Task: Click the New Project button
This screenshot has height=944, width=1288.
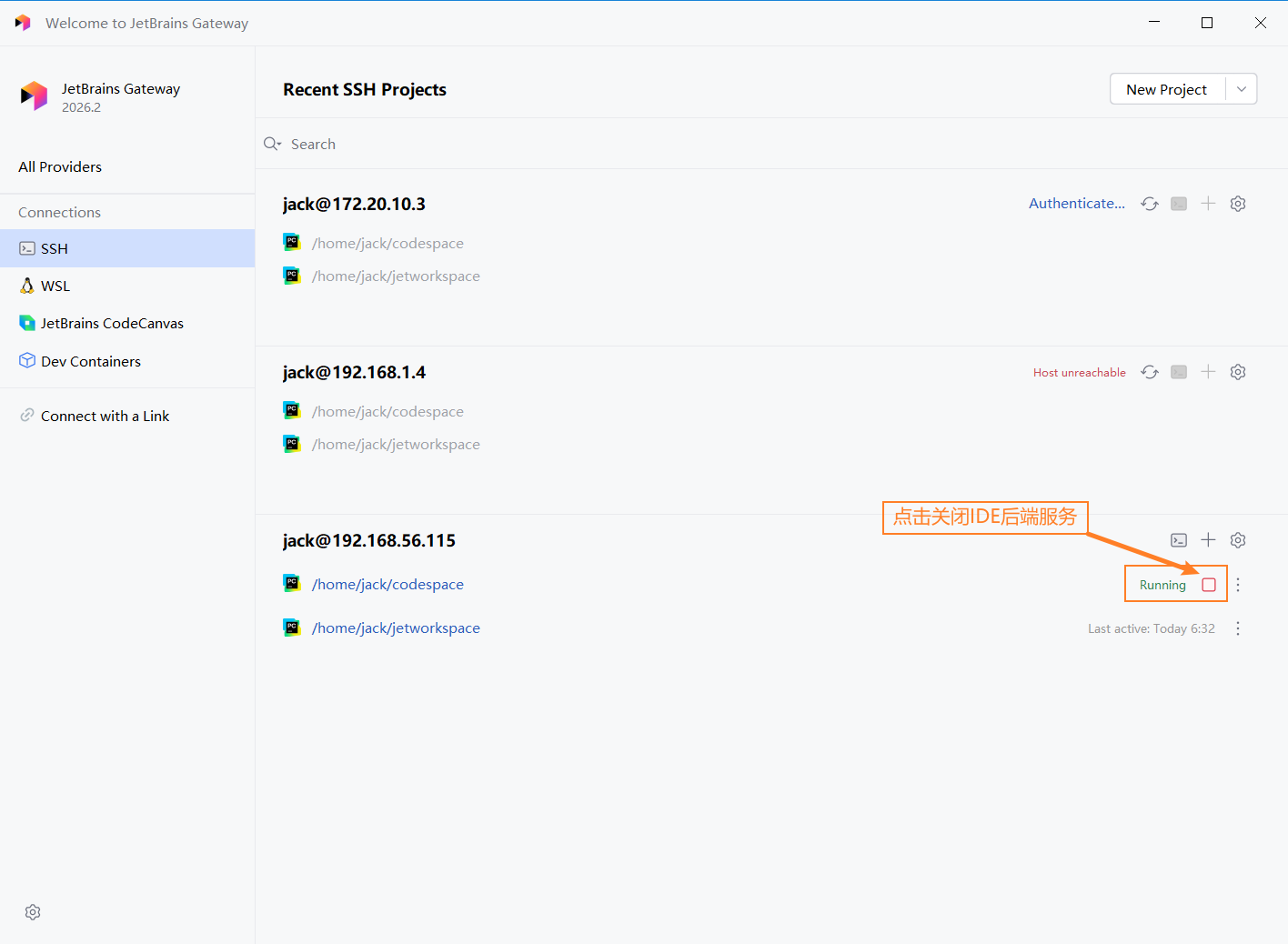Action: tap(1167, 89)
